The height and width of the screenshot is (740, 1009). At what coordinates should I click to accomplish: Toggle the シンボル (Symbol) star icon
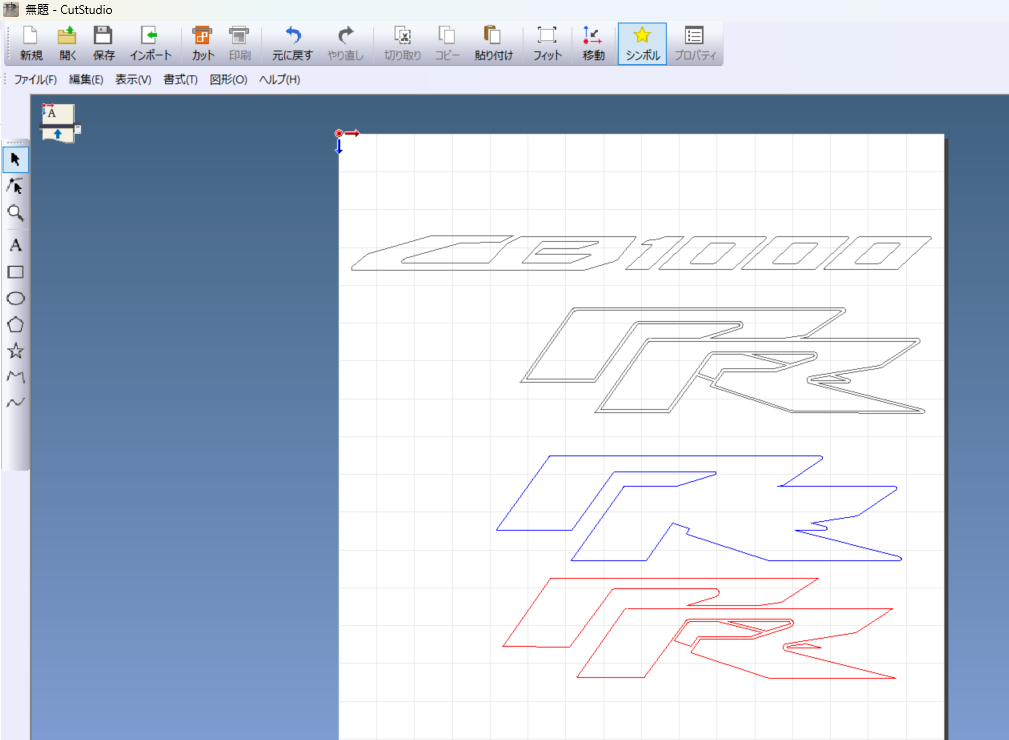pos(642,44)
